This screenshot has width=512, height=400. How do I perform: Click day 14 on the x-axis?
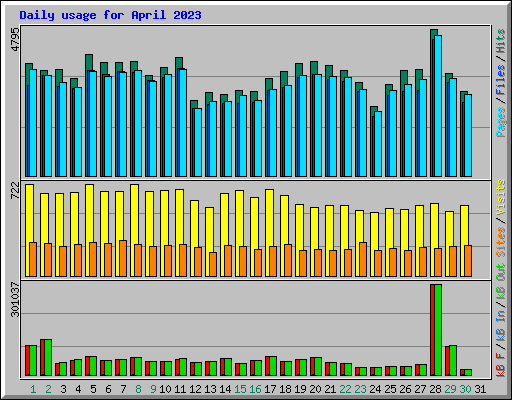click(x=225, y=389)
